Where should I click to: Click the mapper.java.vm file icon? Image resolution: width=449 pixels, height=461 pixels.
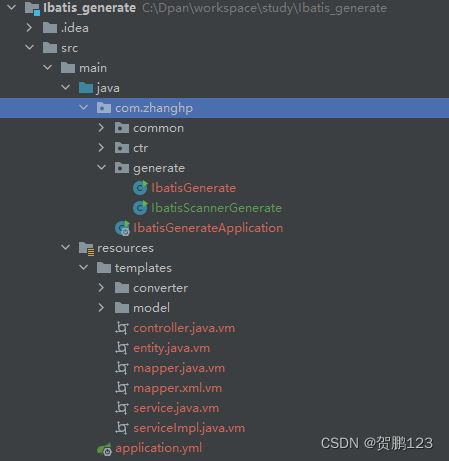coord(122,368)
